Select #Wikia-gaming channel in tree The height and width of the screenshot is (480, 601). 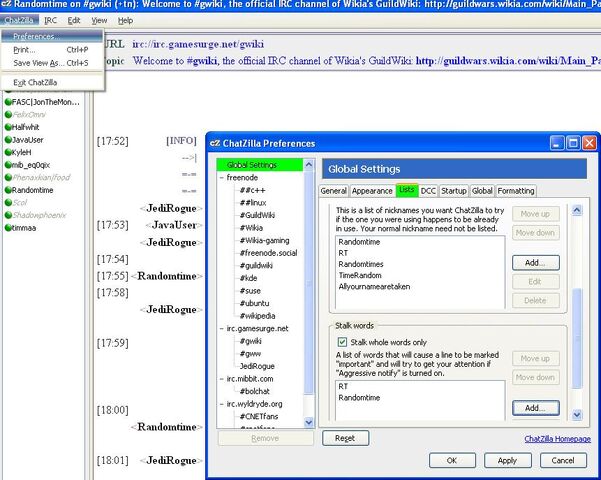click(x=264, y=240)
